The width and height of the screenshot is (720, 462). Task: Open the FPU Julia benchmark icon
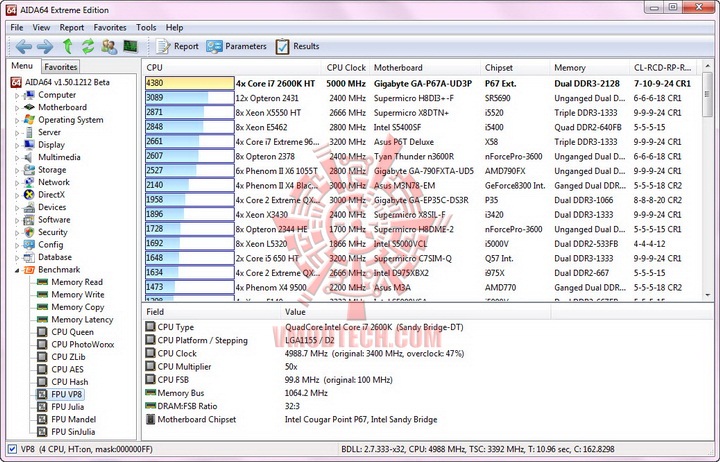pos(42,406)
